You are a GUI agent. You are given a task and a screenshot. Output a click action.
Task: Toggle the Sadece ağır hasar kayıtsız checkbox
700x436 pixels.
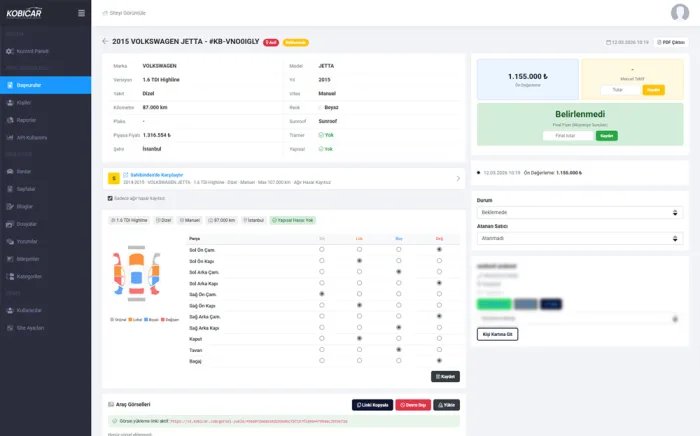[x=110, y=198]
